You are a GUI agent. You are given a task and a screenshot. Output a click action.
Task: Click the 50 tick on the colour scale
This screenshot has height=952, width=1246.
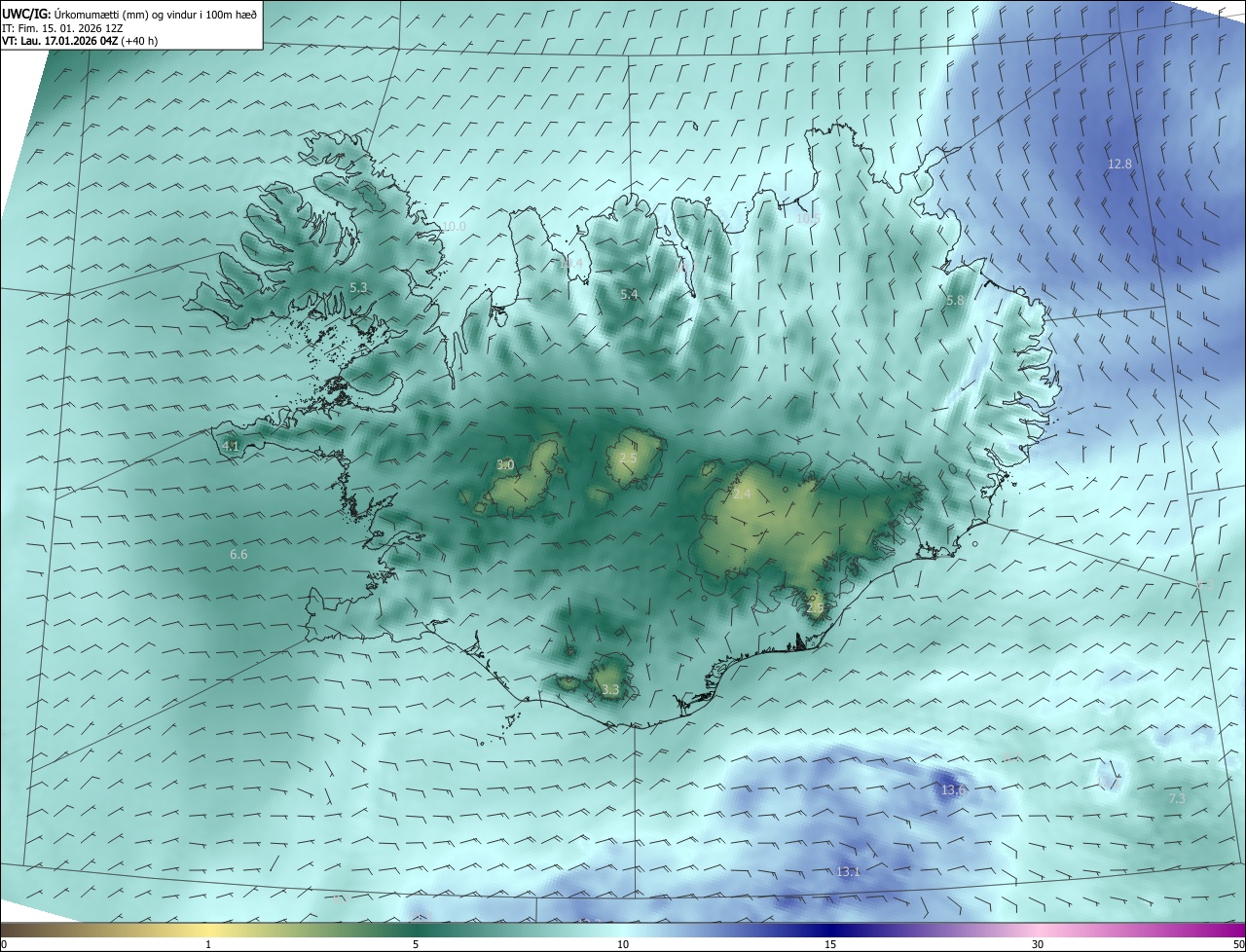pos(1238,944)
